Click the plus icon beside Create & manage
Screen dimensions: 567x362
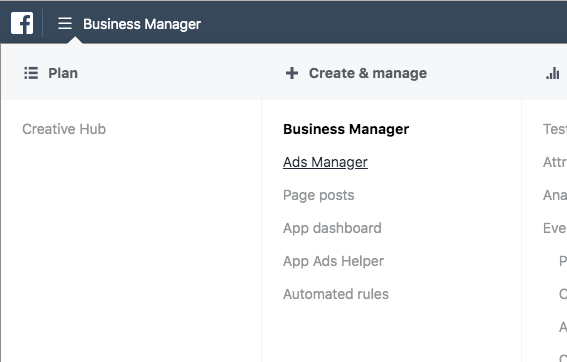pos(292,73)
